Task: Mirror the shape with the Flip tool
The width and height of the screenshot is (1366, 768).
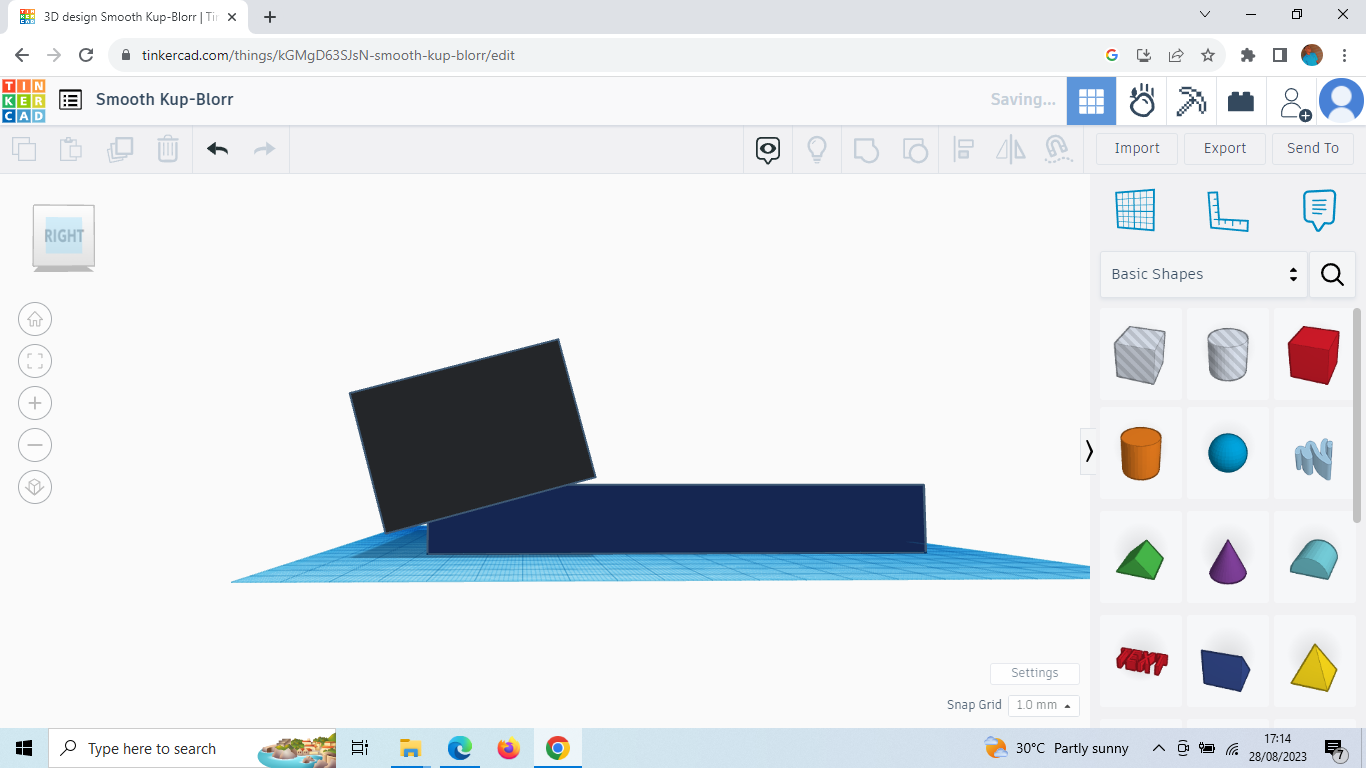Action: [1010, 149]
